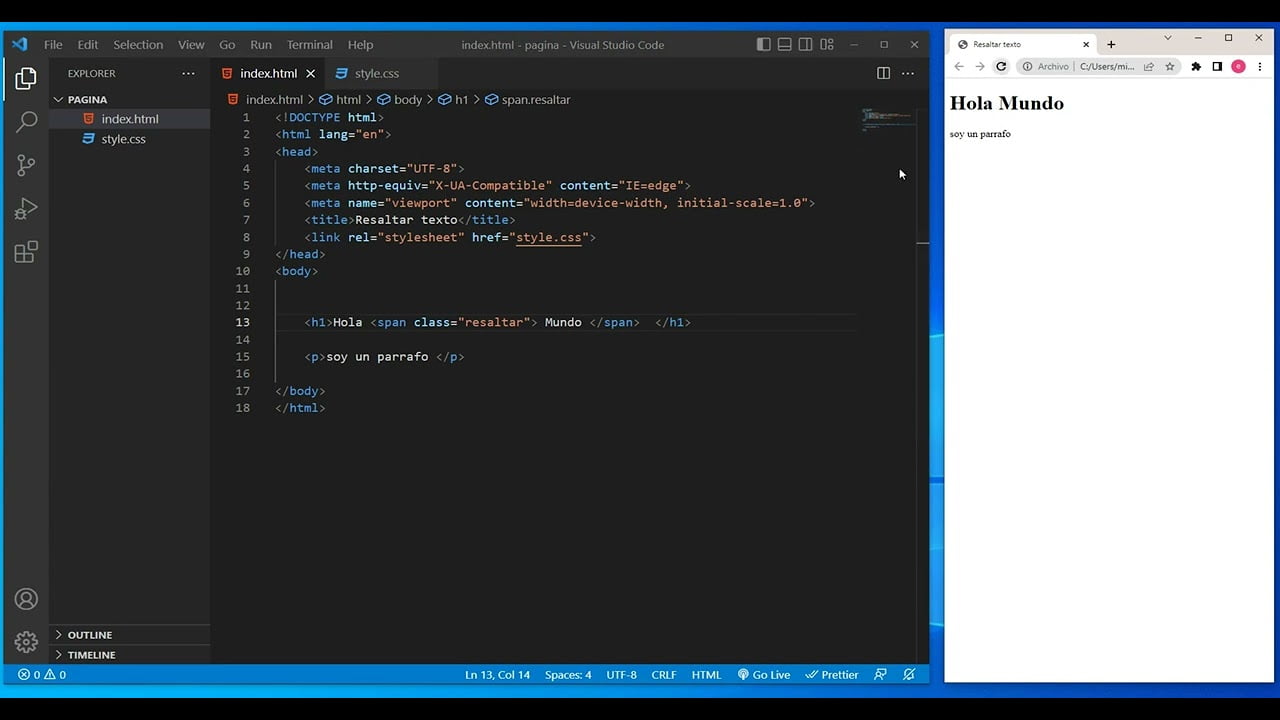Reload the page in the browser

pyautogui.click(x=1001, y=67)
